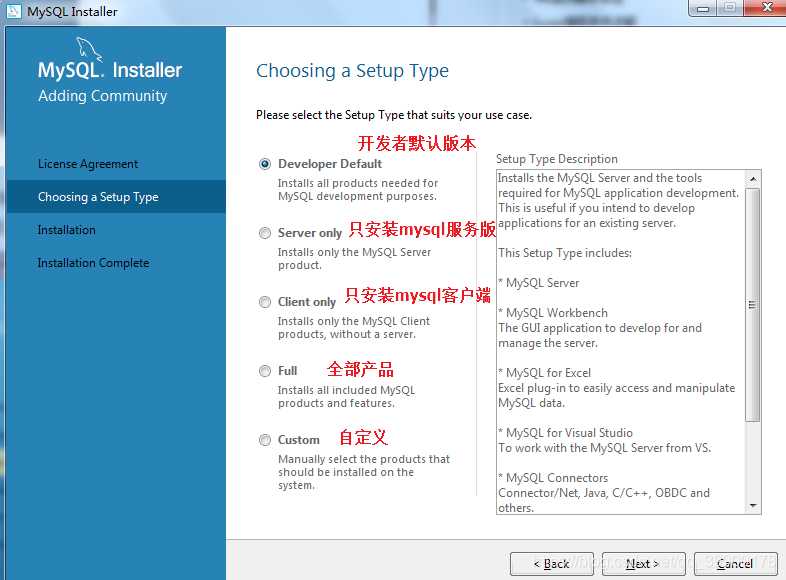Image resolution: width=786 pixels, height=580 pixels.
Task: Click the 'Choosing a Setup Type' page heading
Action: (x=352, y=71)
